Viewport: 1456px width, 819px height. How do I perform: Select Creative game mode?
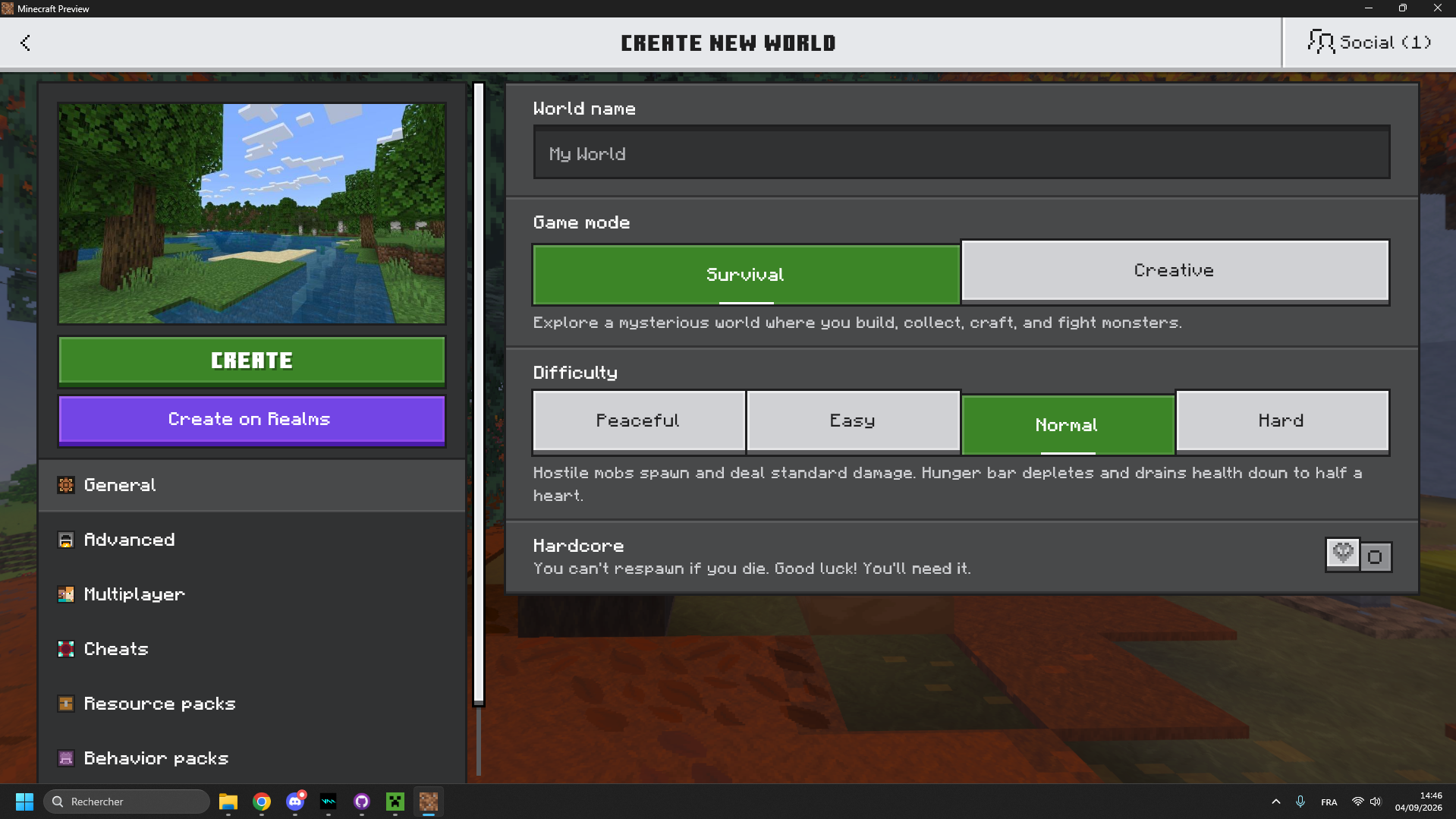click(x=1175, y=271)
